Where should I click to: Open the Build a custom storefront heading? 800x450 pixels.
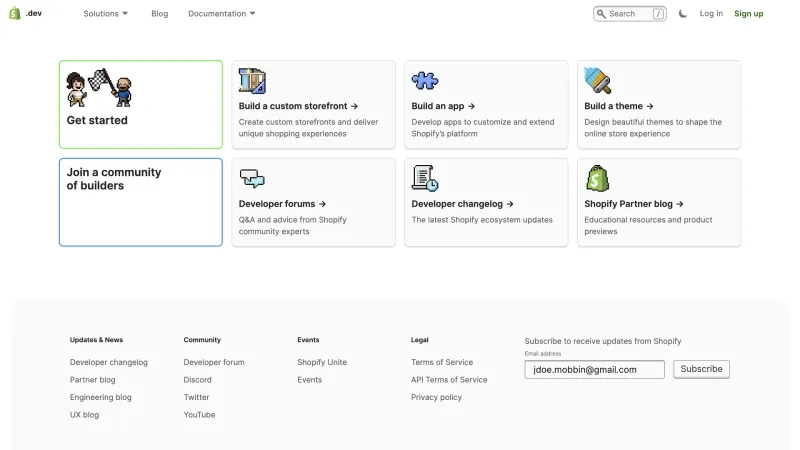pyautogui.click(x=293, y=106)
